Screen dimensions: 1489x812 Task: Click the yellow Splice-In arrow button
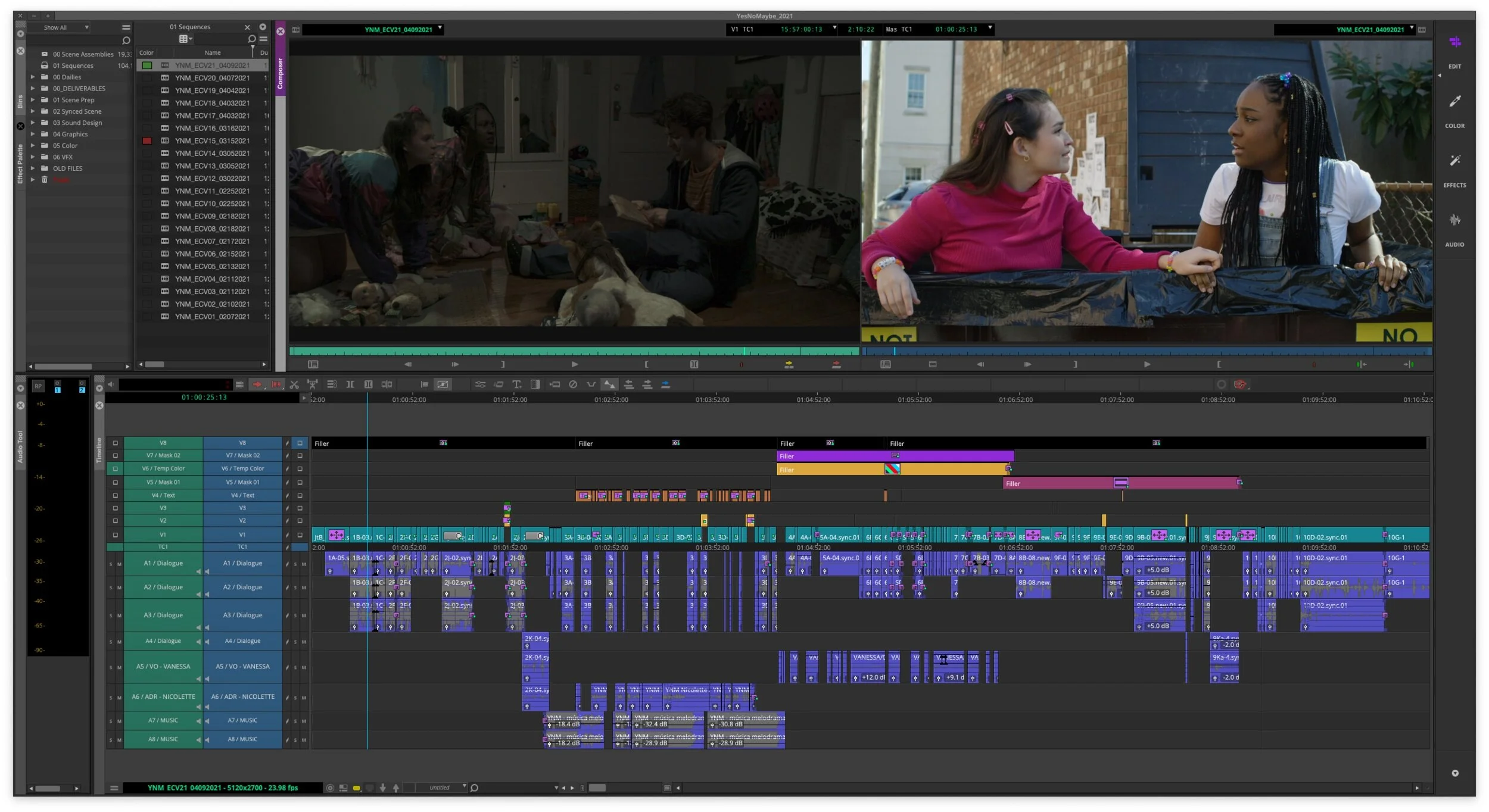[789, 364]
